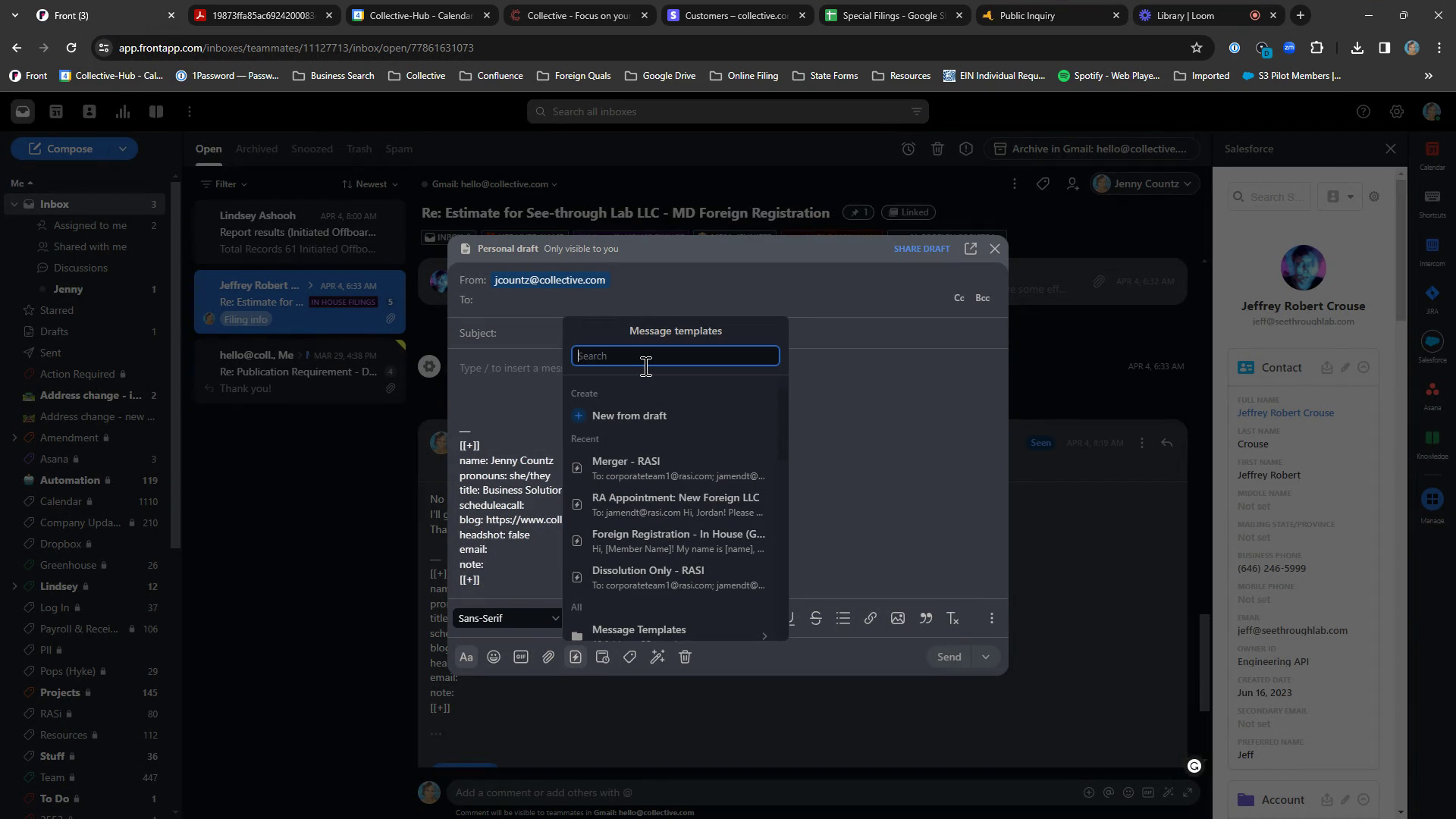
Task: Toggle the message templates button in composer
Action: coord(576,657)
